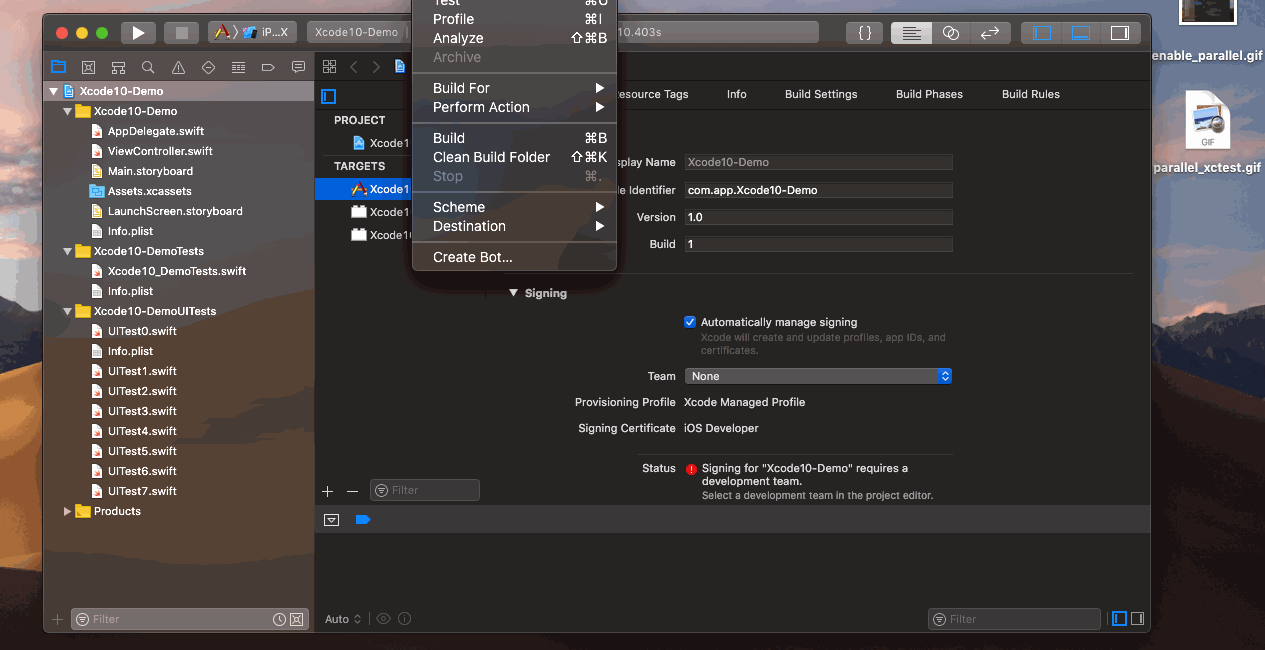
Task: Choose Analyze from the menu
Action: (514, 38)
